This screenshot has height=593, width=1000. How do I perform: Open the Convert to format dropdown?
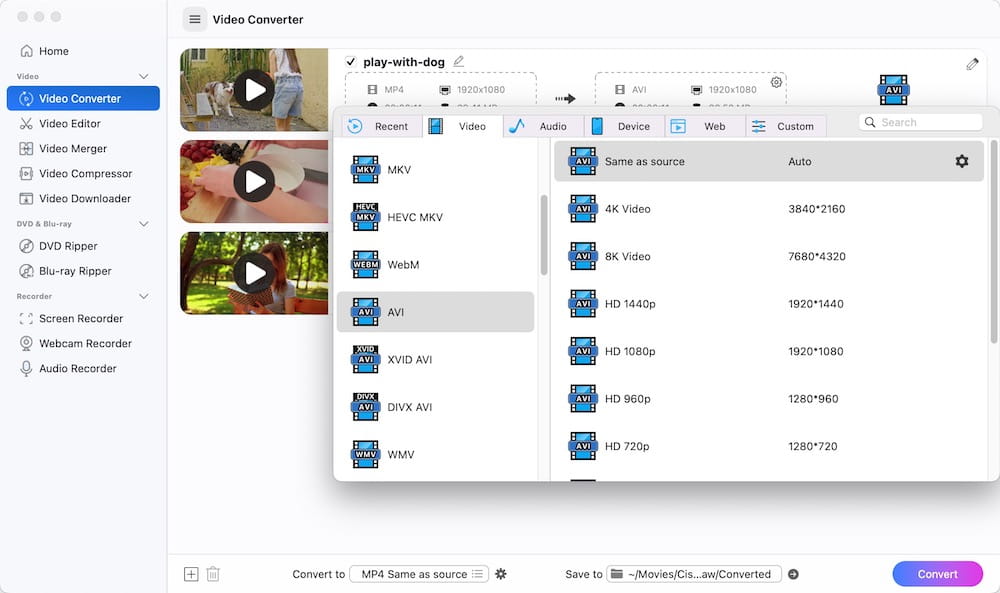419,574
